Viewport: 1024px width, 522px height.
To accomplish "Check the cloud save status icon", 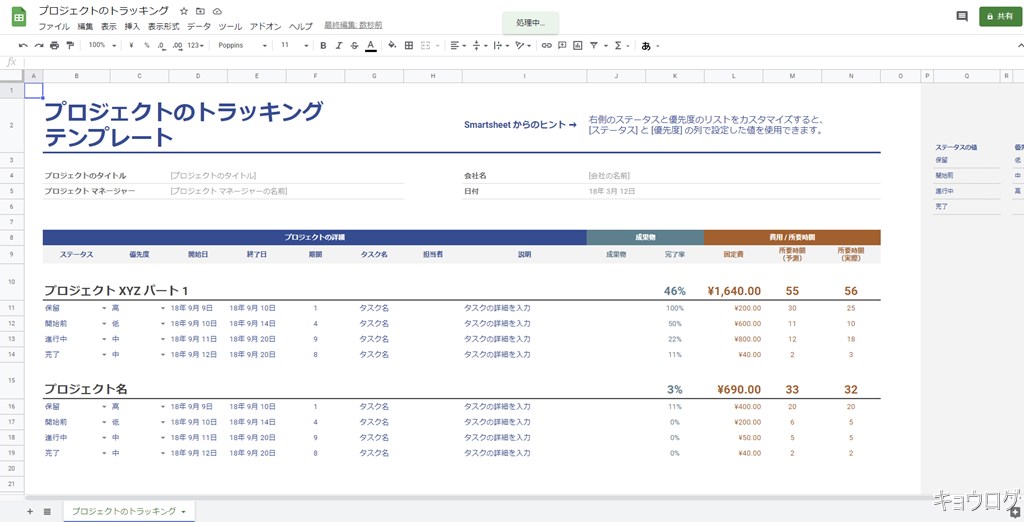I will [217, 11].
